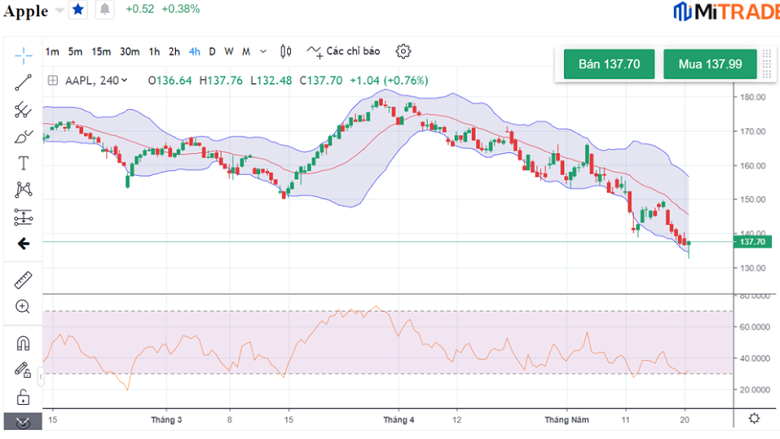Select the active 4h timeframe
The width and height of the screenshot is (780, 439).
click(x=195, y=52)
